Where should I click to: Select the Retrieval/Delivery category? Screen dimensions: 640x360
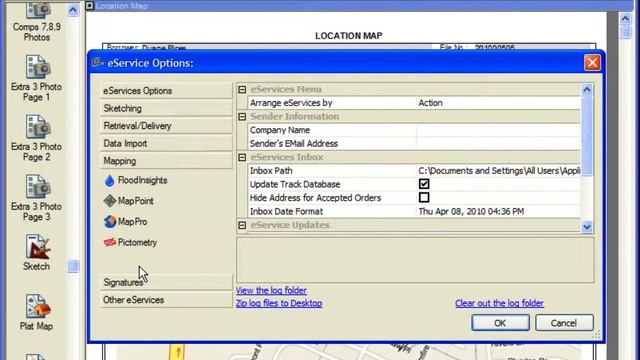point(166,126)
